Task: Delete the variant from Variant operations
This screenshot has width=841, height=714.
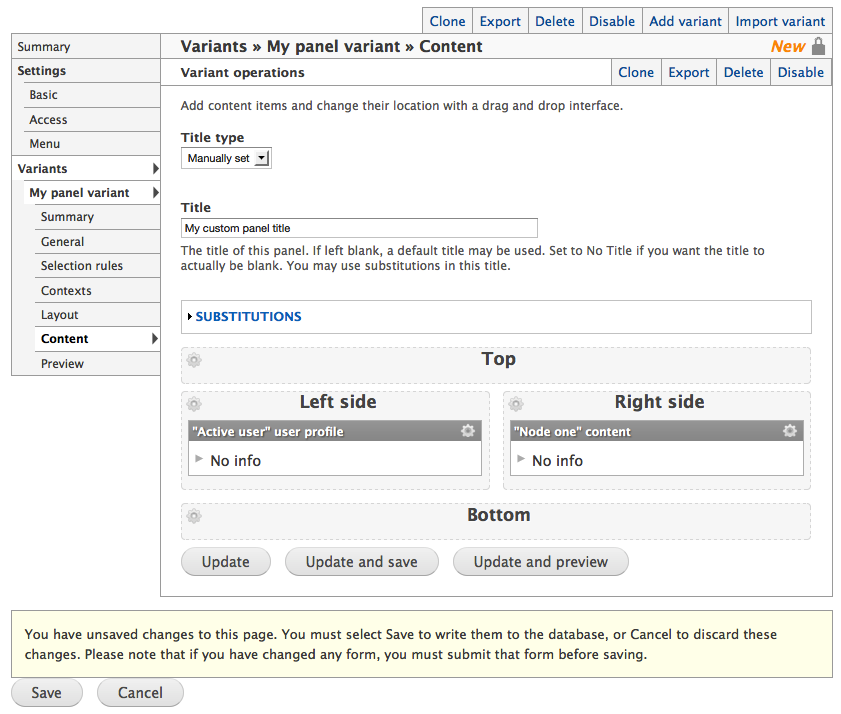Action: 743,72
